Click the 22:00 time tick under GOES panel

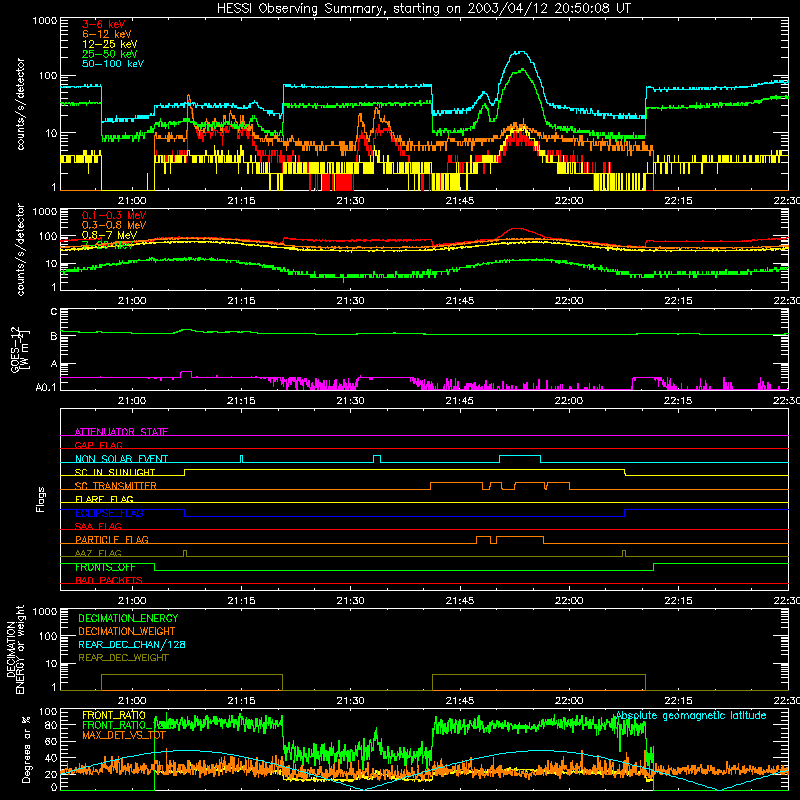[569, 401]
